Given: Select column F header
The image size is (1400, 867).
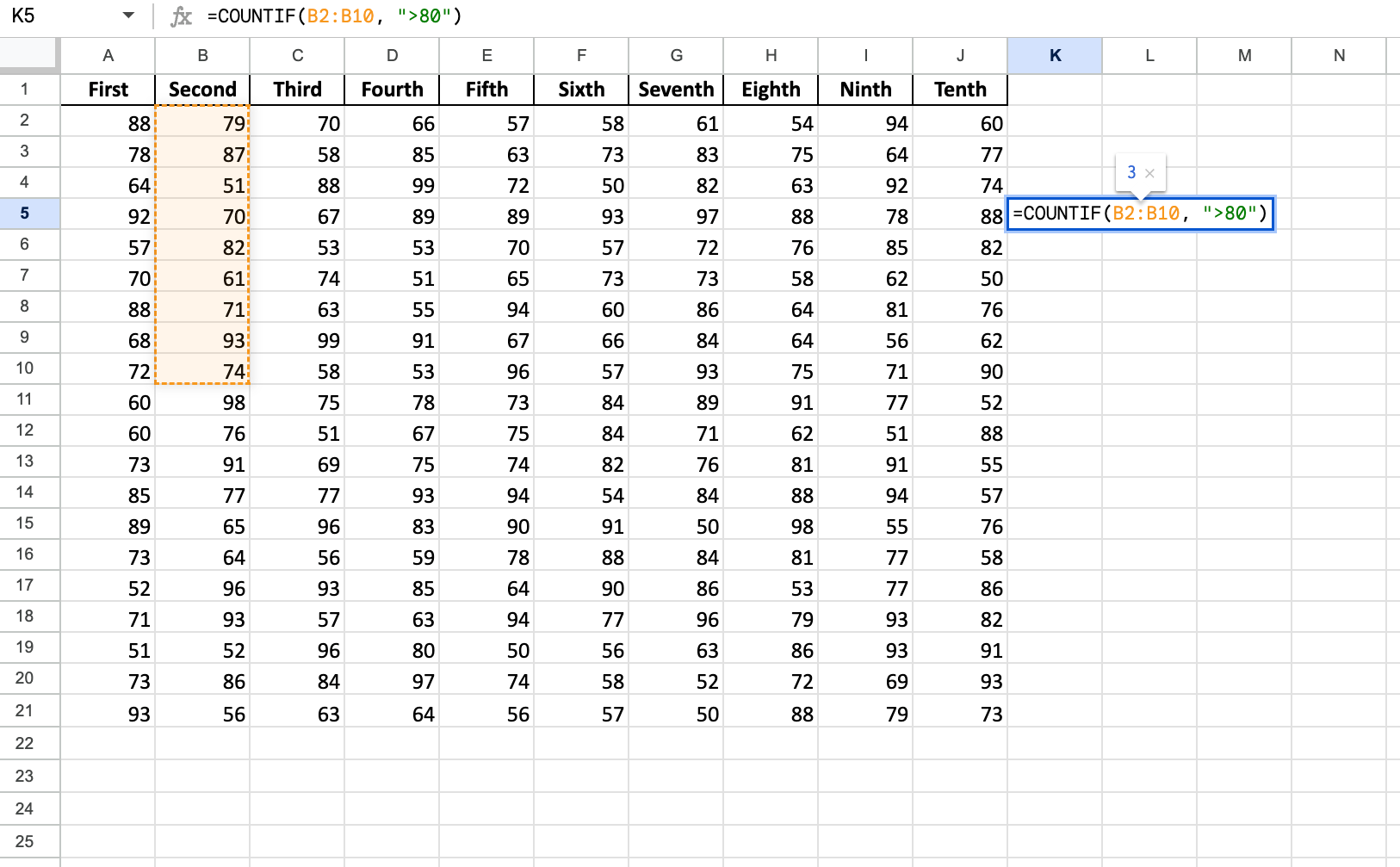Looking at the screenshot, I should (581, 55).
